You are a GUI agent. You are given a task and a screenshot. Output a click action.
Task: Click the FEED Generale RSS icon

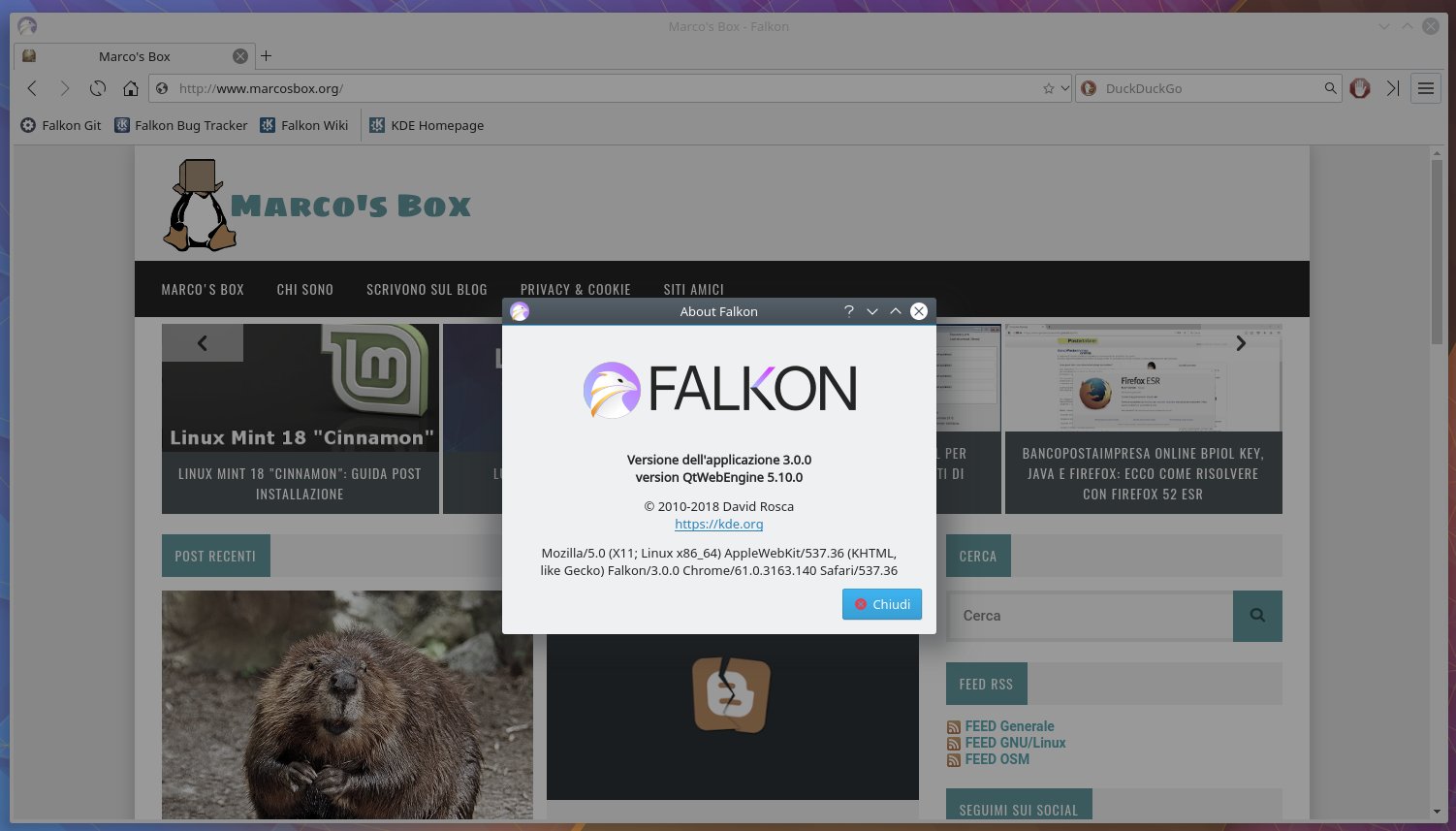point(954,727)
